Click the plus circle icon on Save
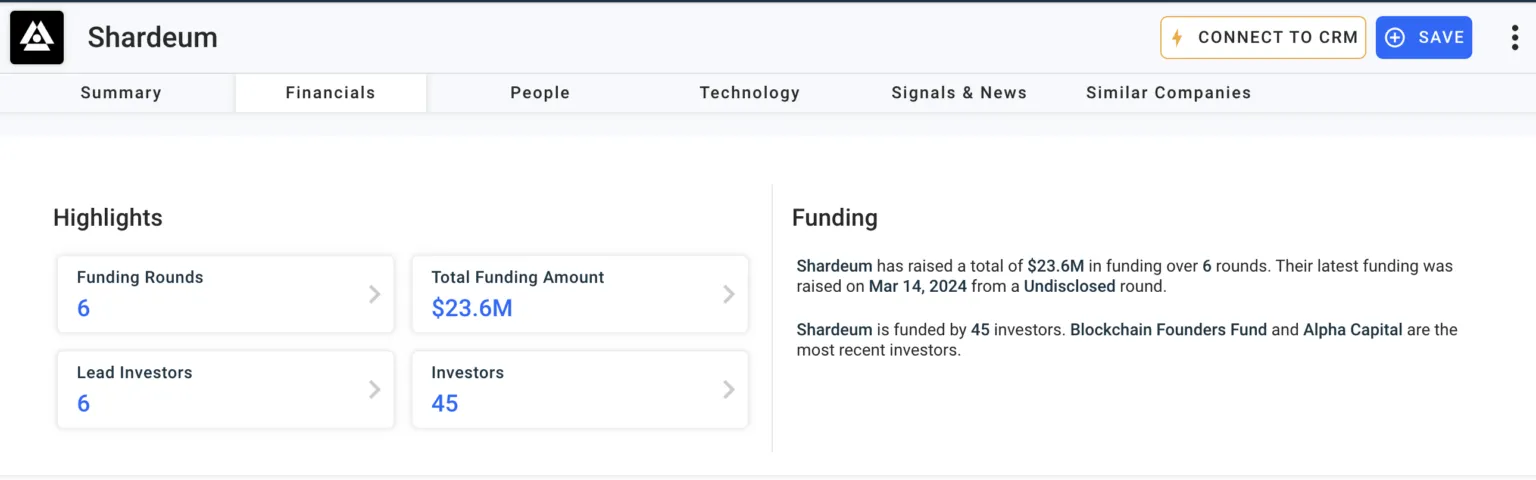 1395,38
